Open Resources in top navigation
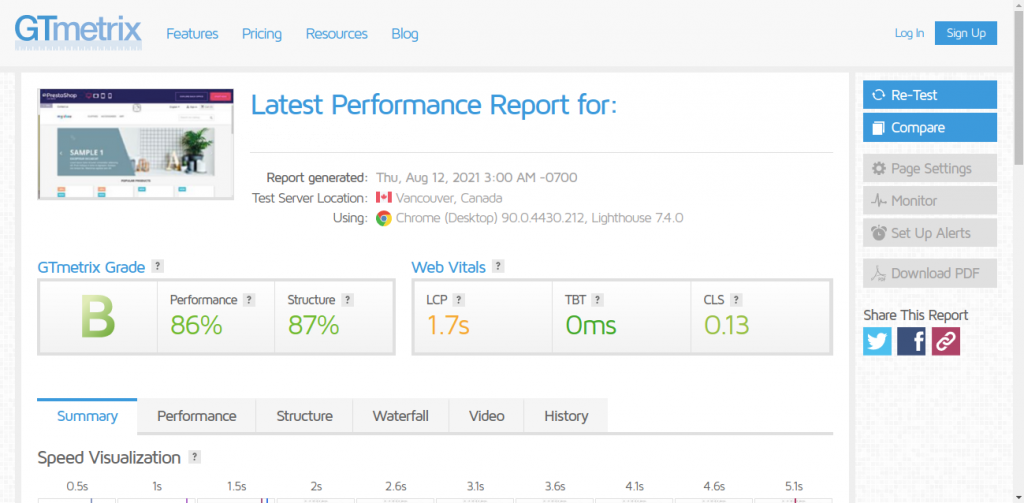The height and width of the screenshot is (503, 1024). [x=336, y=34]
